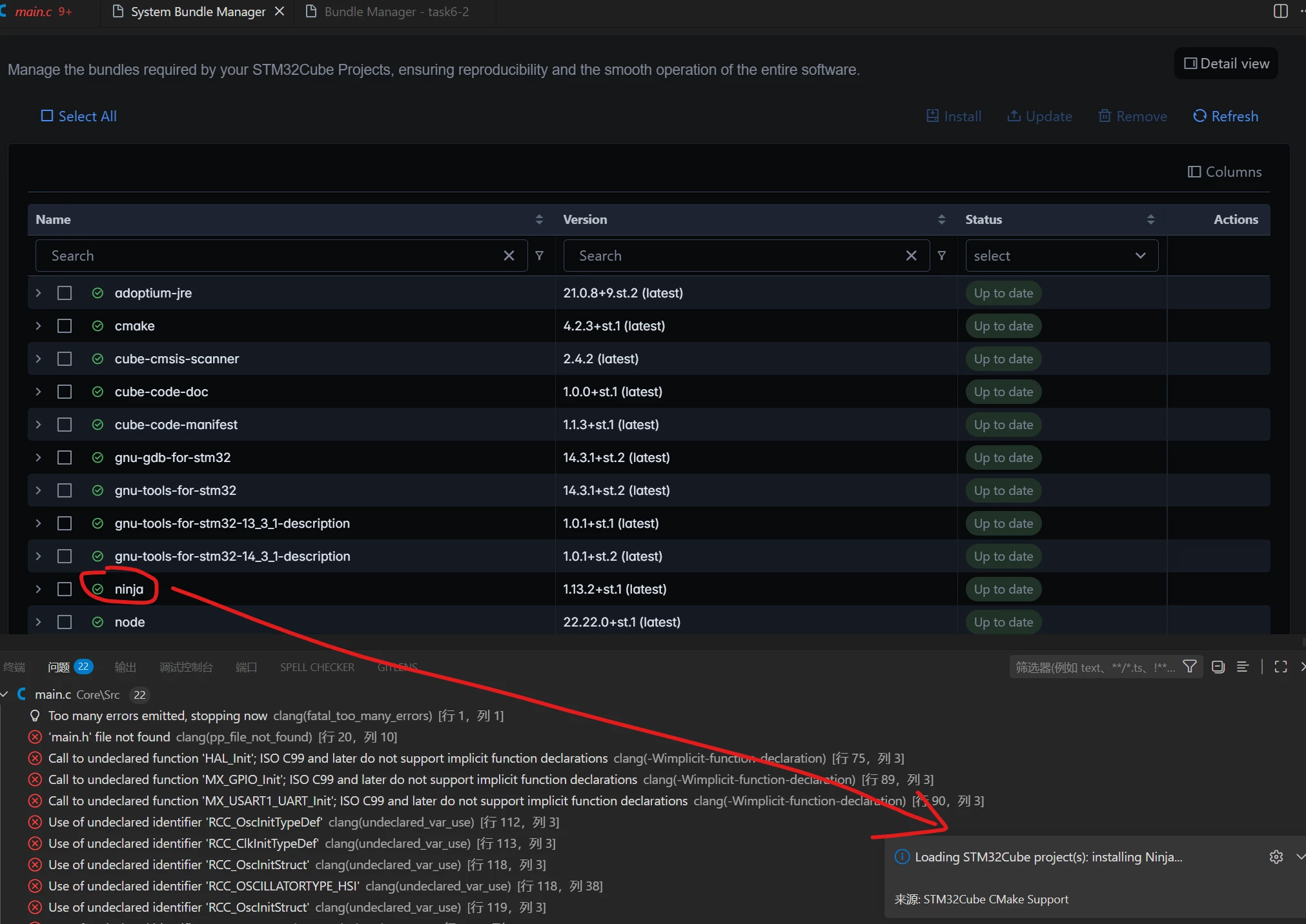
Task: Check the cmake row checkbox
Action: pos(65,326)
